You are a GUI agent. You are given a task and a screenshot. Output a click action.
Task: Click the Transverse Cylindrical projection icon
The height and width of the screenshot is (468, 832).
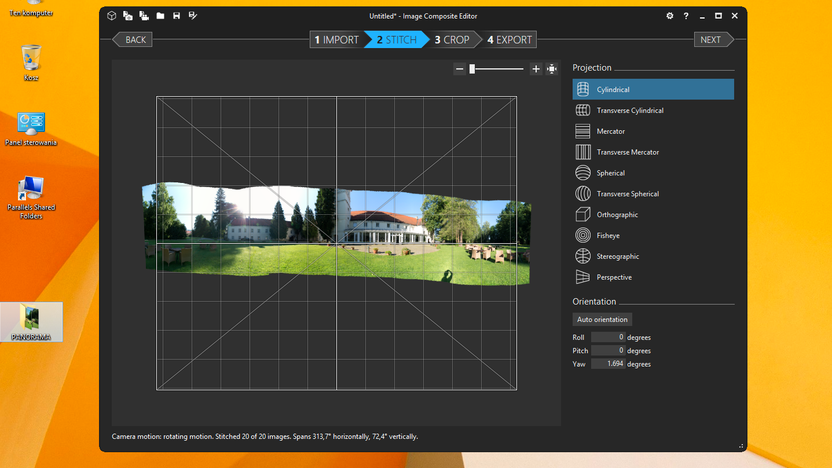tap(583, 110)
